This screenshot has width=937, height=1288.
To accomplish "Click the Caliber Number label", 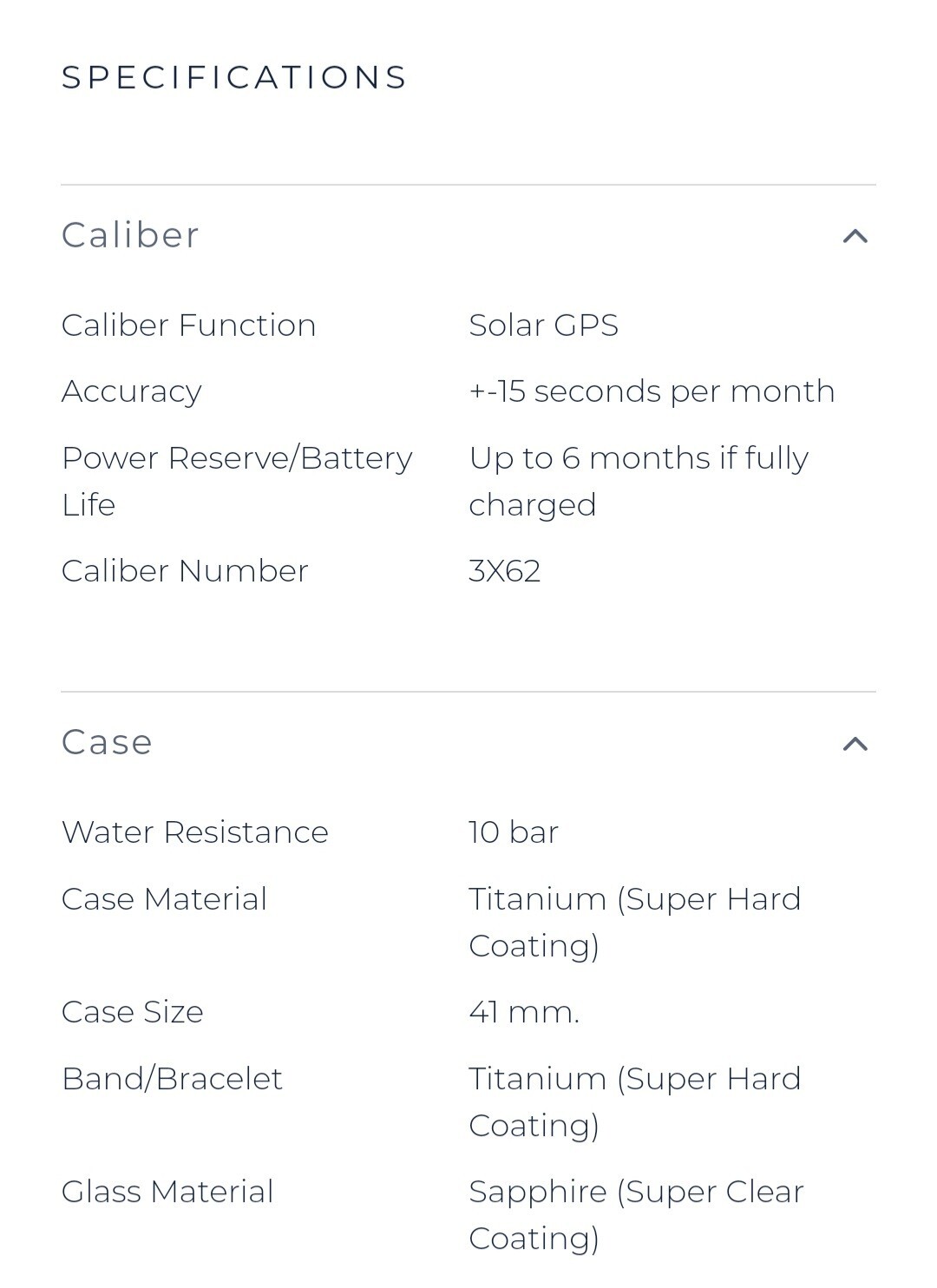I will coord(185,571).
